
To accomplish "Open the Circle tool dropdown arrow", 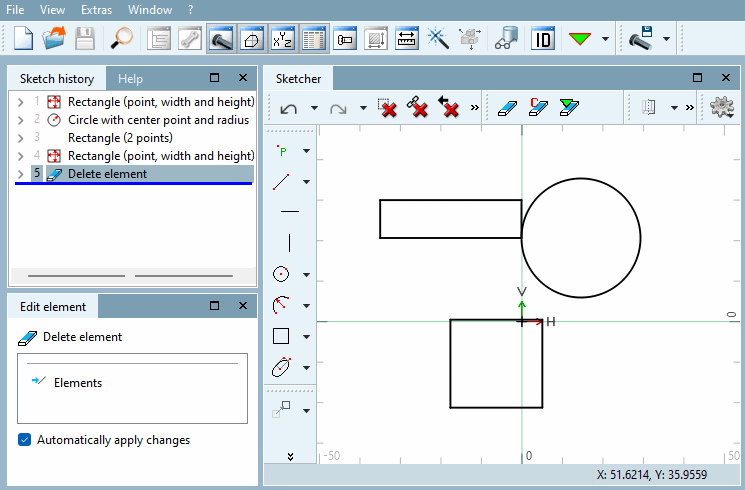I will tap(306, 275).
